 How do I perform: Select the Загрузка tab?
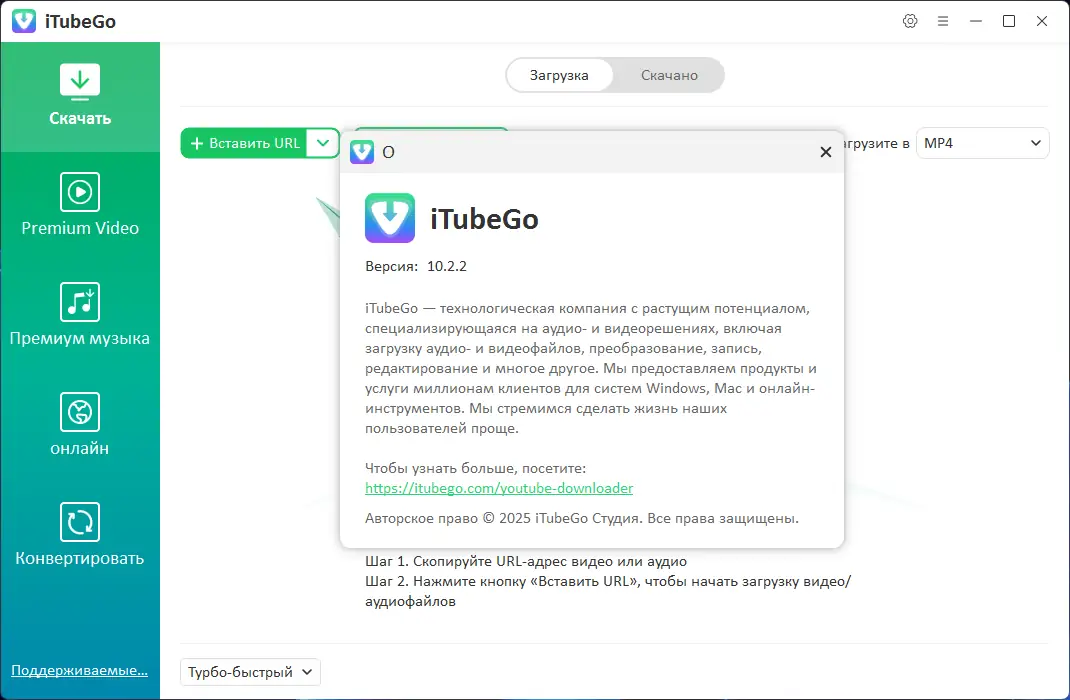point(560,74)
